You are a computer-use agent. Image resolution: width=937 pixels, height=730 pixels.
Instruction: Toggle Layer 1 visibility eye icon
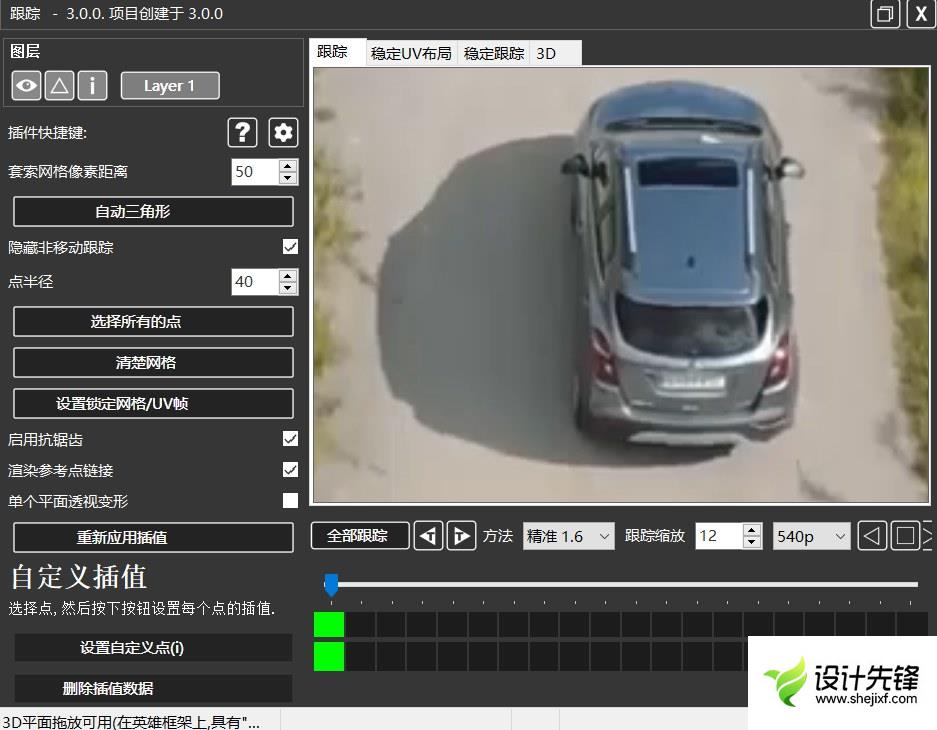click(27, 86)
